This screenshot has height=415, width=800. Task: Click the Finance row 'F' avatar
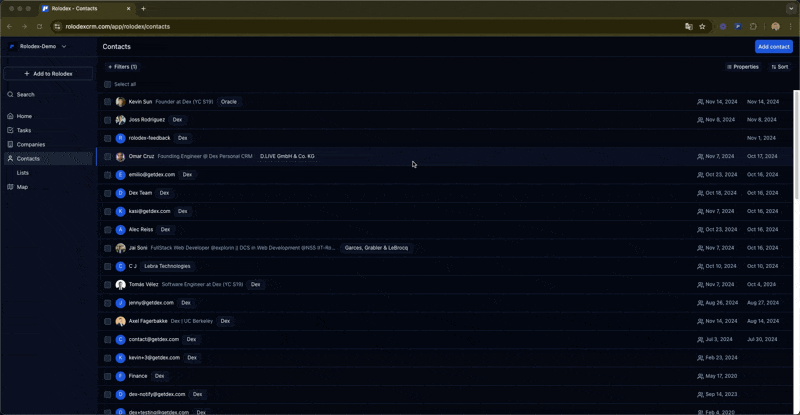120,376
